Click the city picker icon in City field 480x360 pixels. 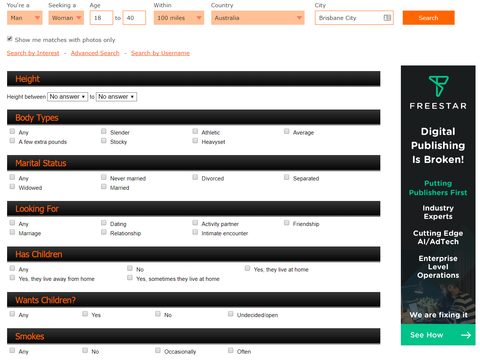387,18
